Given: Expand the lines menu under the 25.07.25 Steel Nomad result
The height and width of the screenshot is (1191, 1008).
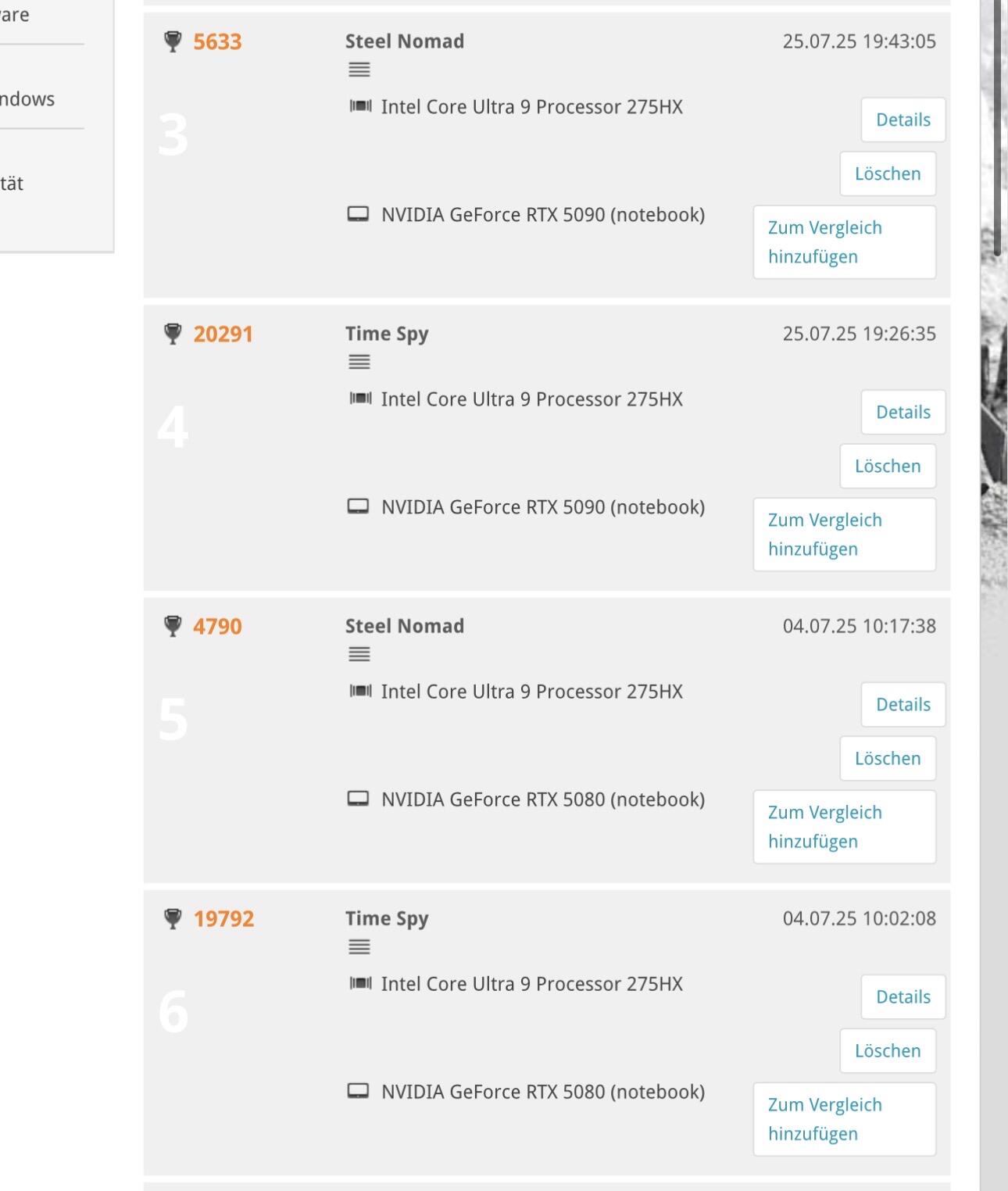Looking at the screenshot, I should pyautogui.click(x=359, y=70).
